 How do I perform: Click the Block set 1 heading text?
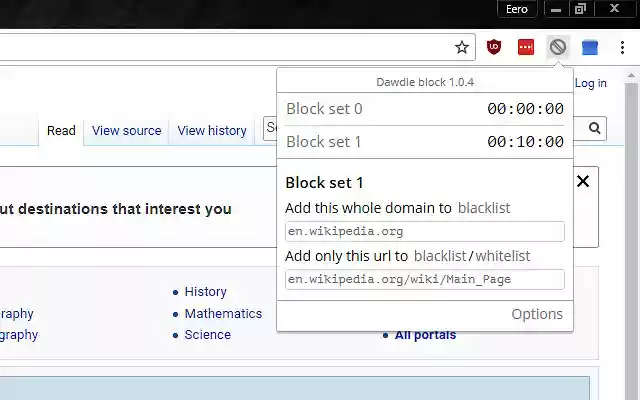324,183
